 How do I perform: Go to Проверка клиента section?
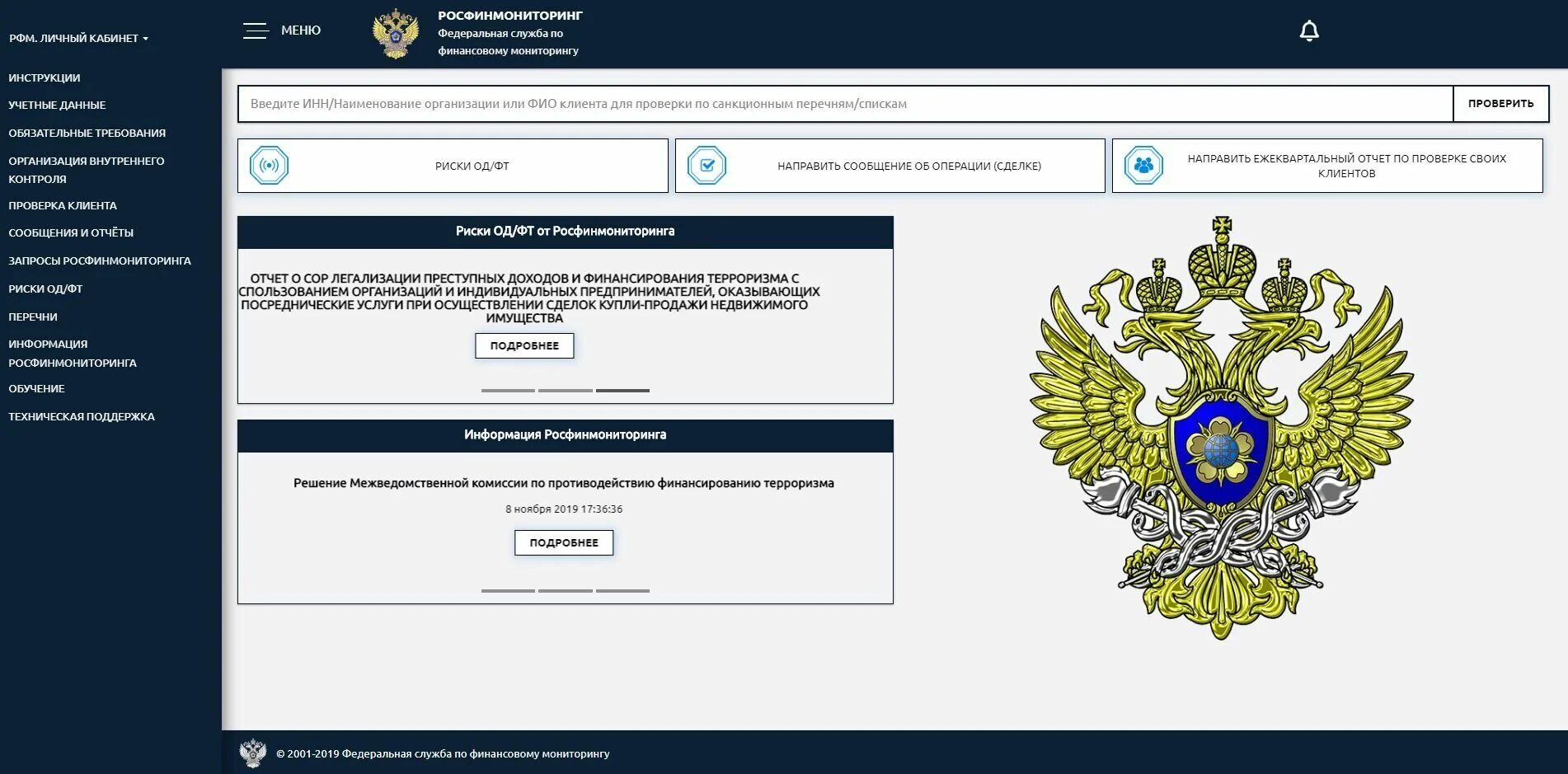63,205
